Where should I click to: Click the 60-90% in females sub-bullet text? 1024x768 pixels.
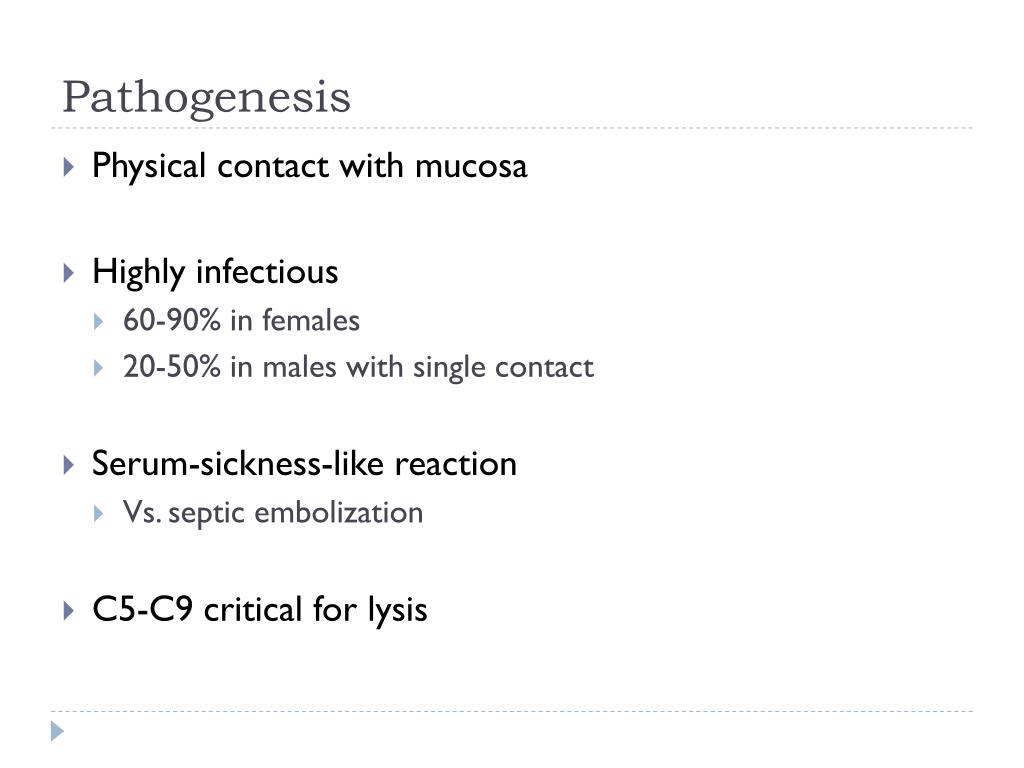(x=242, y=321)
